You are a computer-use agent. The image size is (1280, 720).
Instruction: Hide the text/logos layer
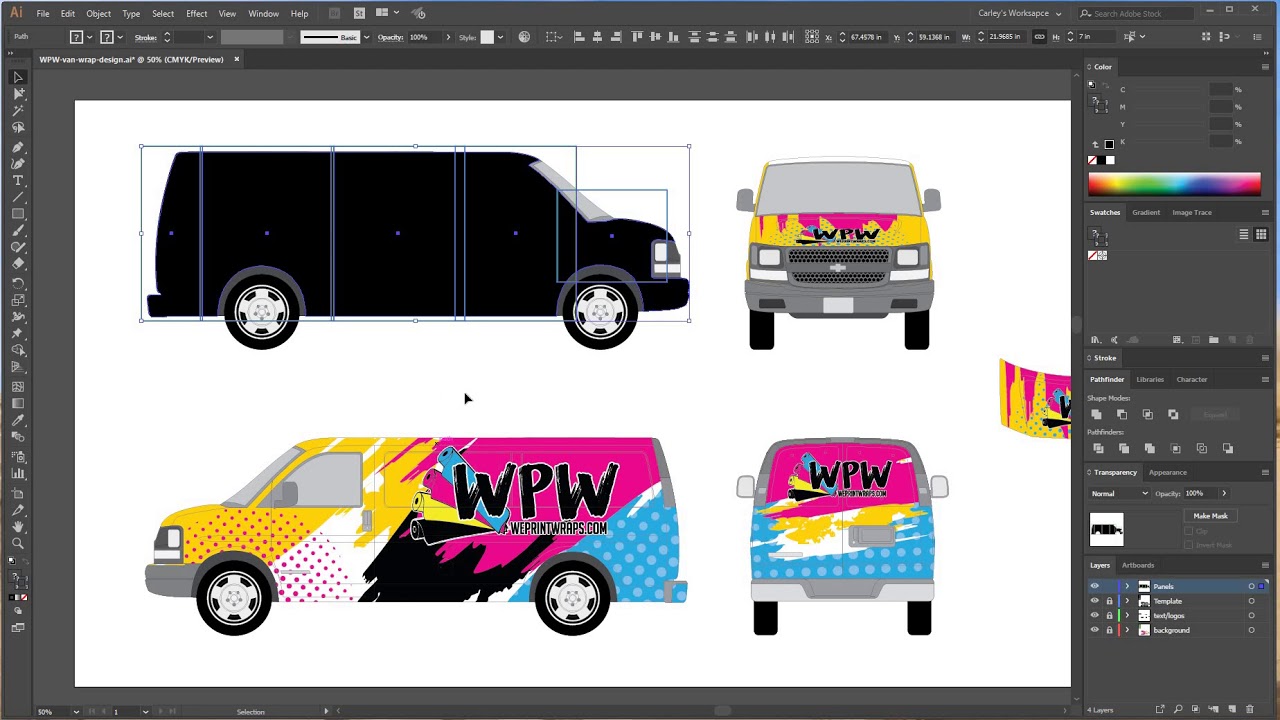[1094, 616]
